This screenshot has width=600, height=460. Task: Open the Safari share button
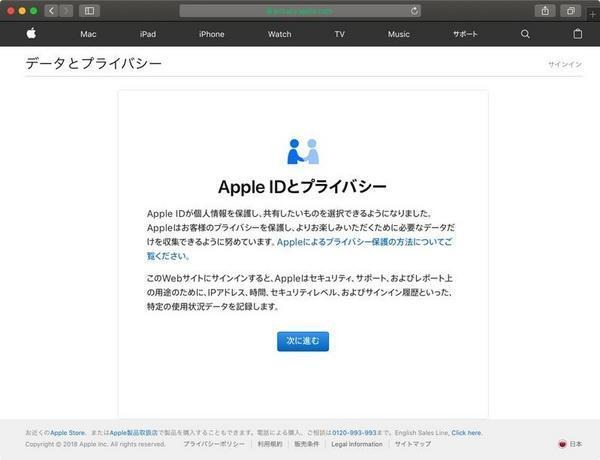coord(545,11)
